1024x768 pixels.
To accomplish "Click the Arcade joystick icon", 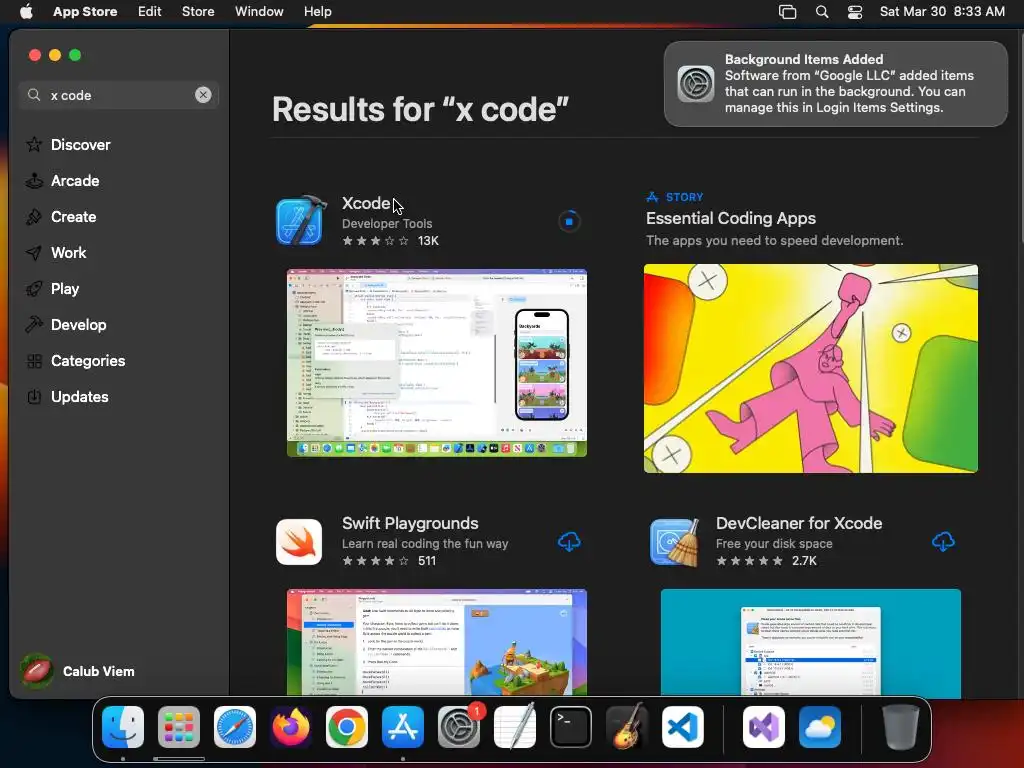I will [34, 180].
